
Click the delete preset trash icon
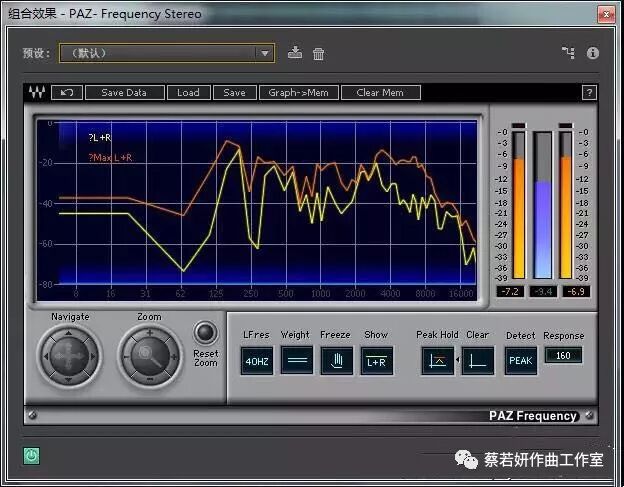[318, 53]
